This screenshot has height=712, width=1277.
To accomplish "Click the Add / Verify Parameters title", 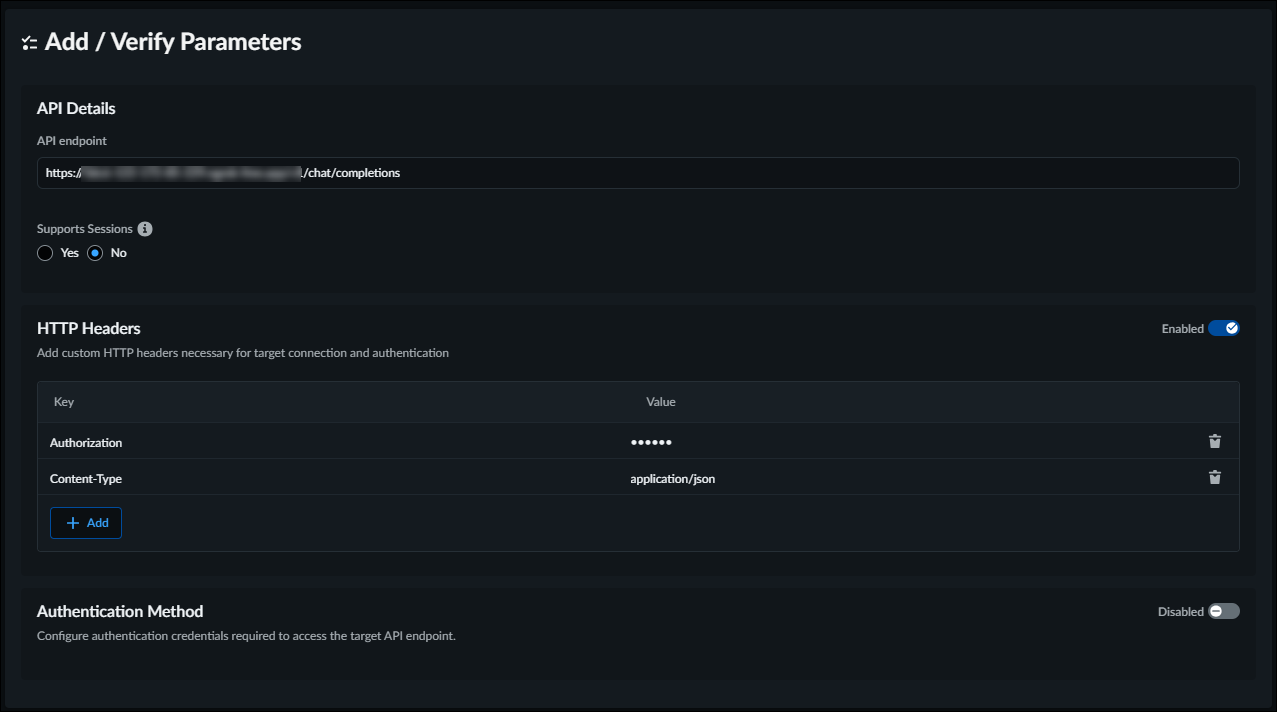I will coord(173,42).
